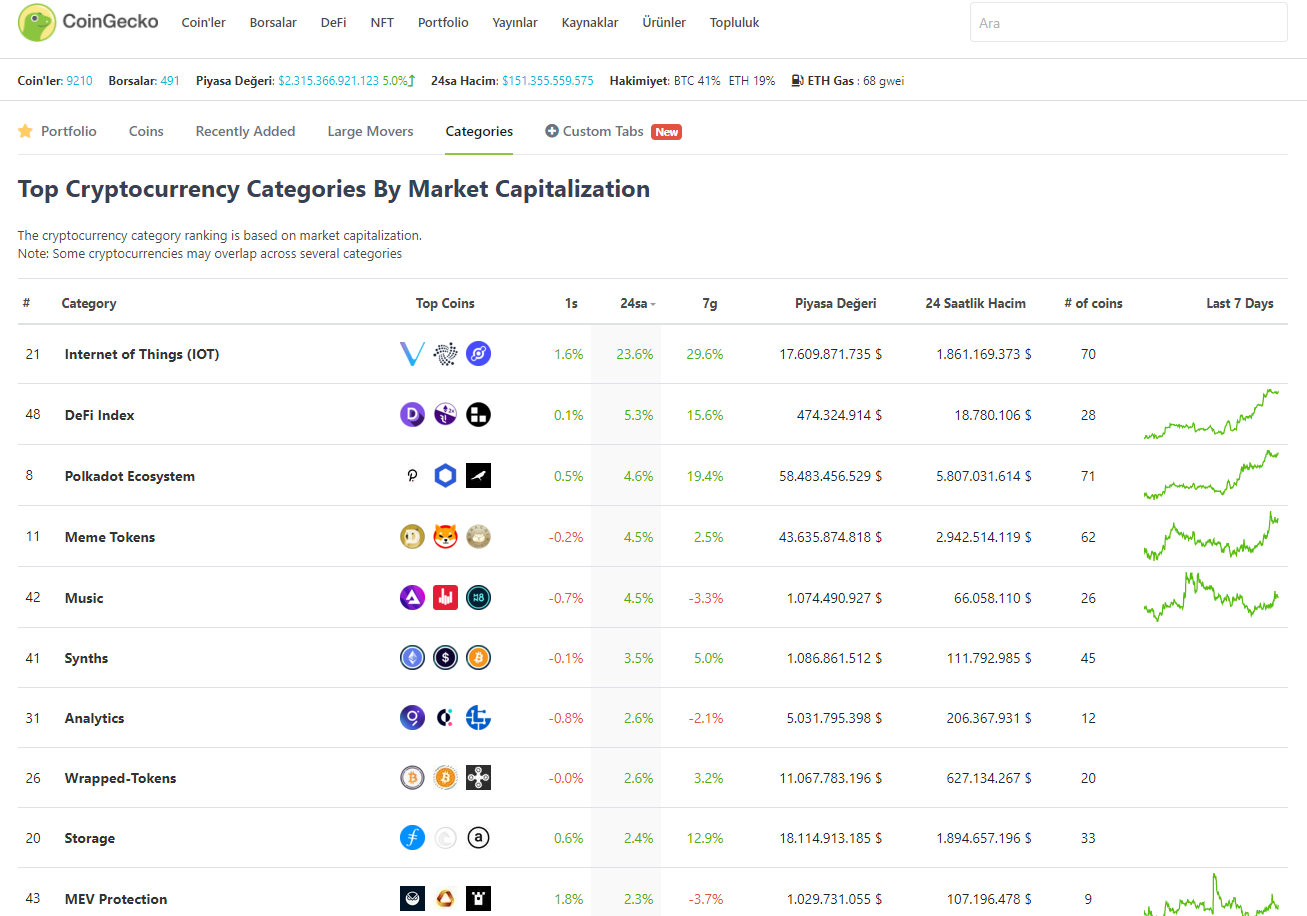Image resolution: width=1307 pixels, height=916 pixels.
Task: Click the black squares icon in DeFi Index row
Action: (478, 415)
